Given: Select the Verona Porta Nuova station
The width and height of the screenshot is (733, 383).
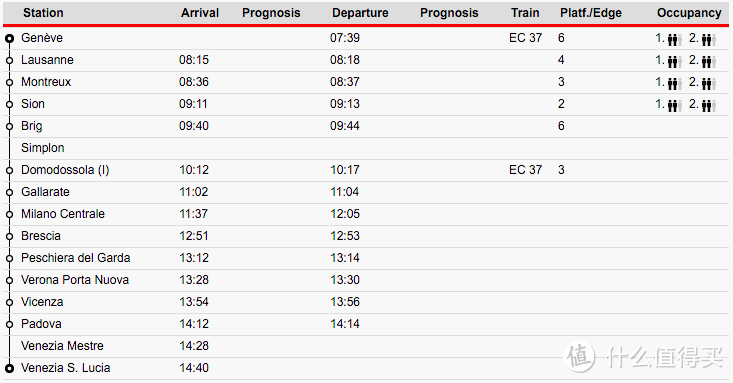Looking at the screenshot, I should (75, 280).
